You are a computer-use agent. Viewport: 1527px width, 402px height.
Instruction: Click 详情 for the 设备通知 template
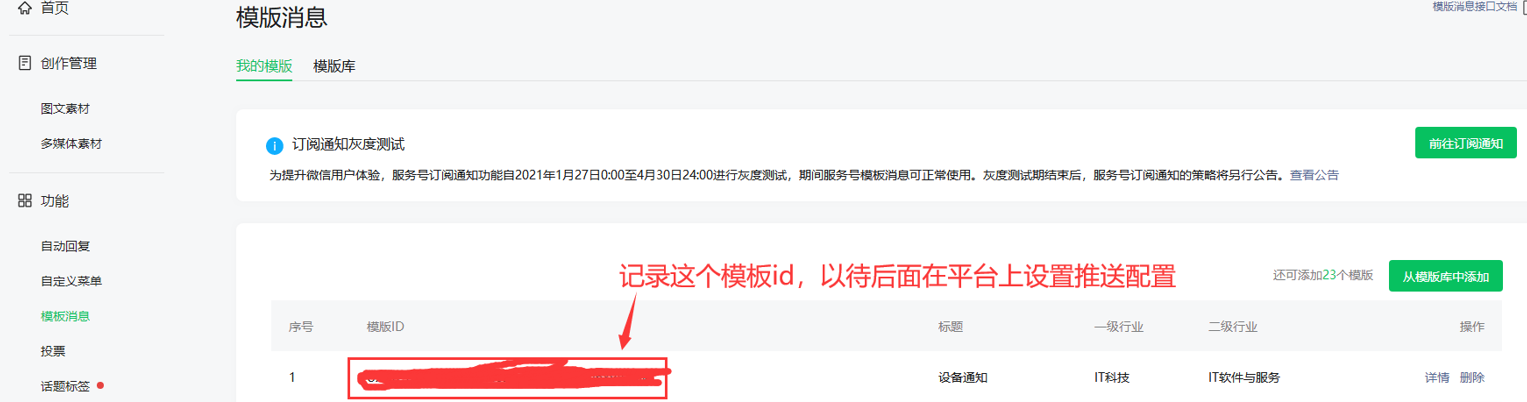[1437, 377]
